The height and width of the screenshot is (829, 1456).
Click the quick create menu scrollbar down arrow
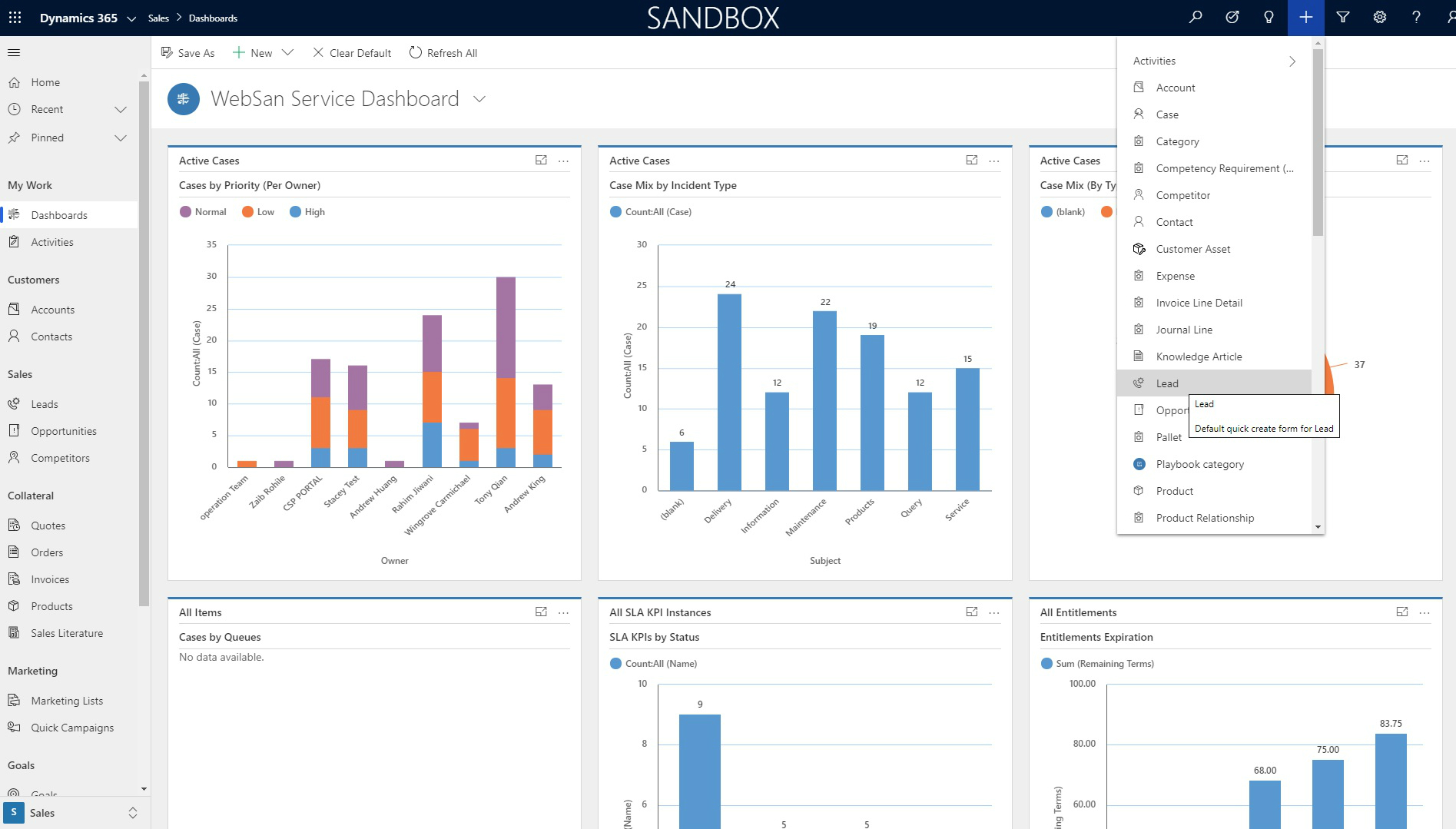tap(1318, 527)
